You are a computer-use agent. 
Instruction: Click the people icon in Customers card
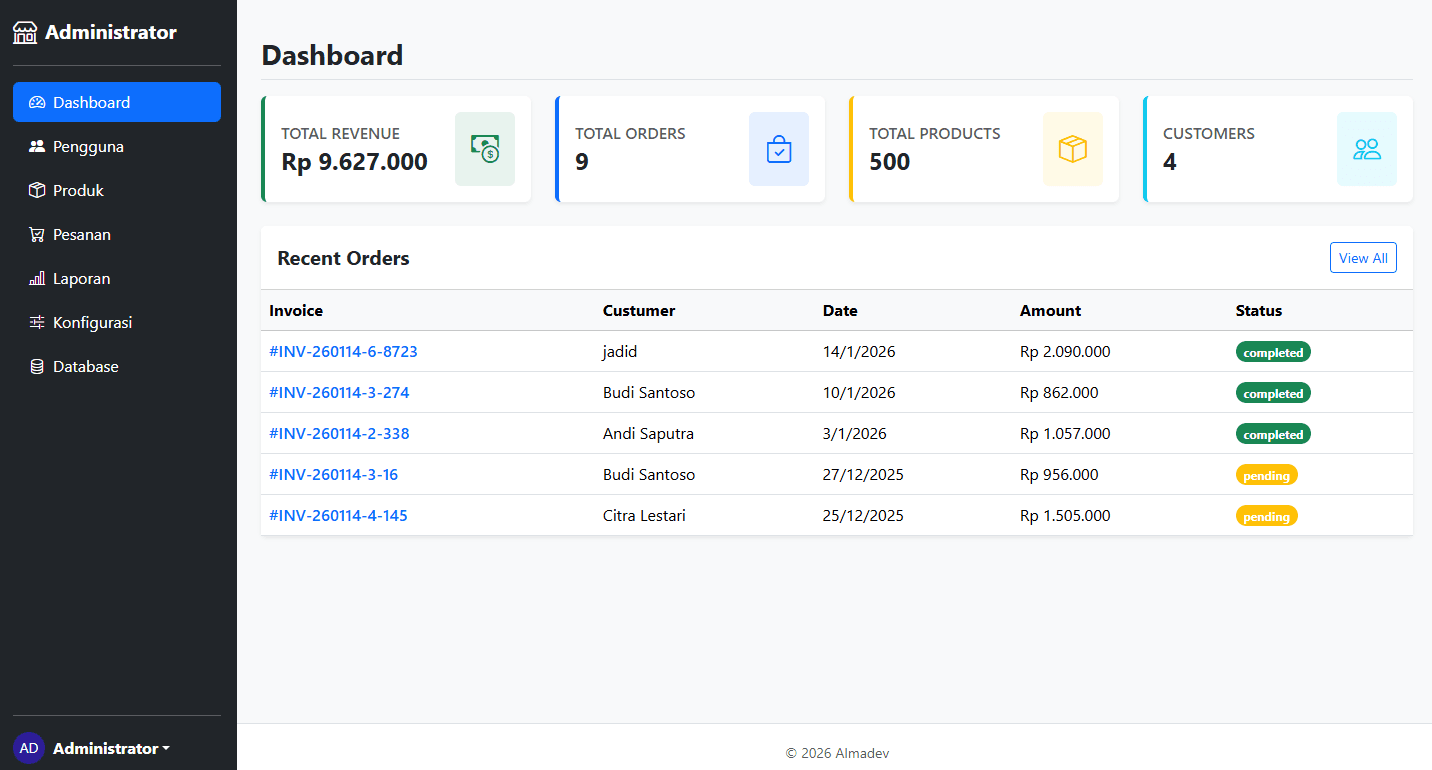tap(1367, 149)
